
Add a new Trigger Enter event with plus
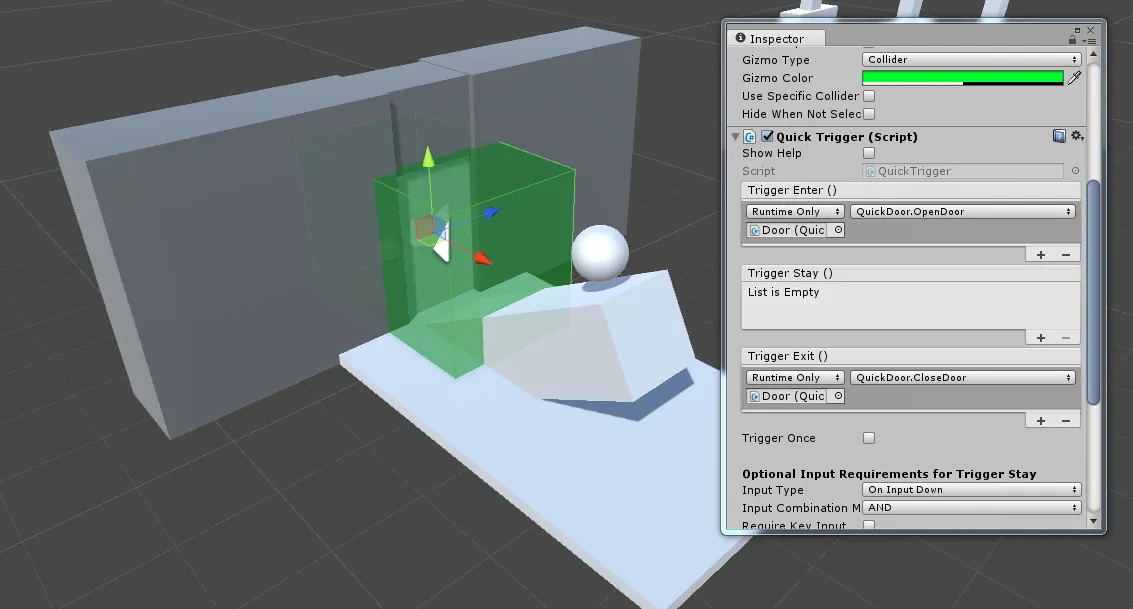pyautogui.click(x=1041, y=254)
